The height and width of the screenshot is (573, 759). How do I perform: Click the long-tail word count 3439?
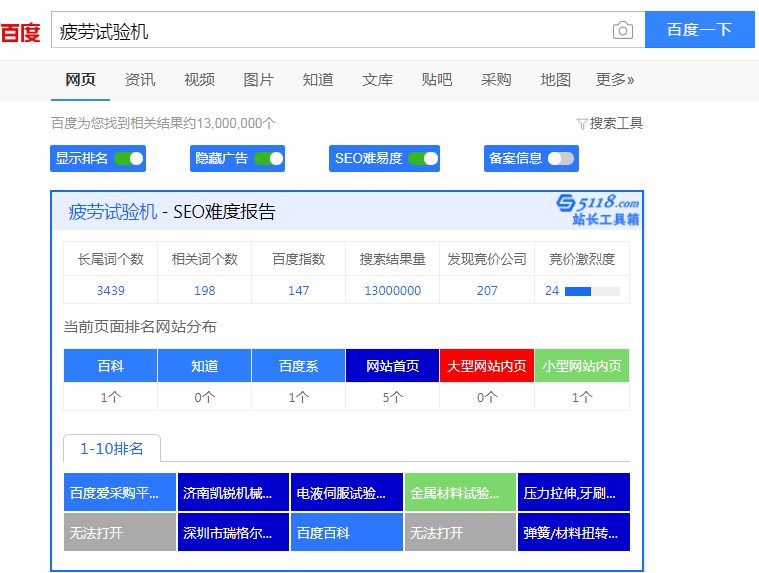[x=110, y=290]
